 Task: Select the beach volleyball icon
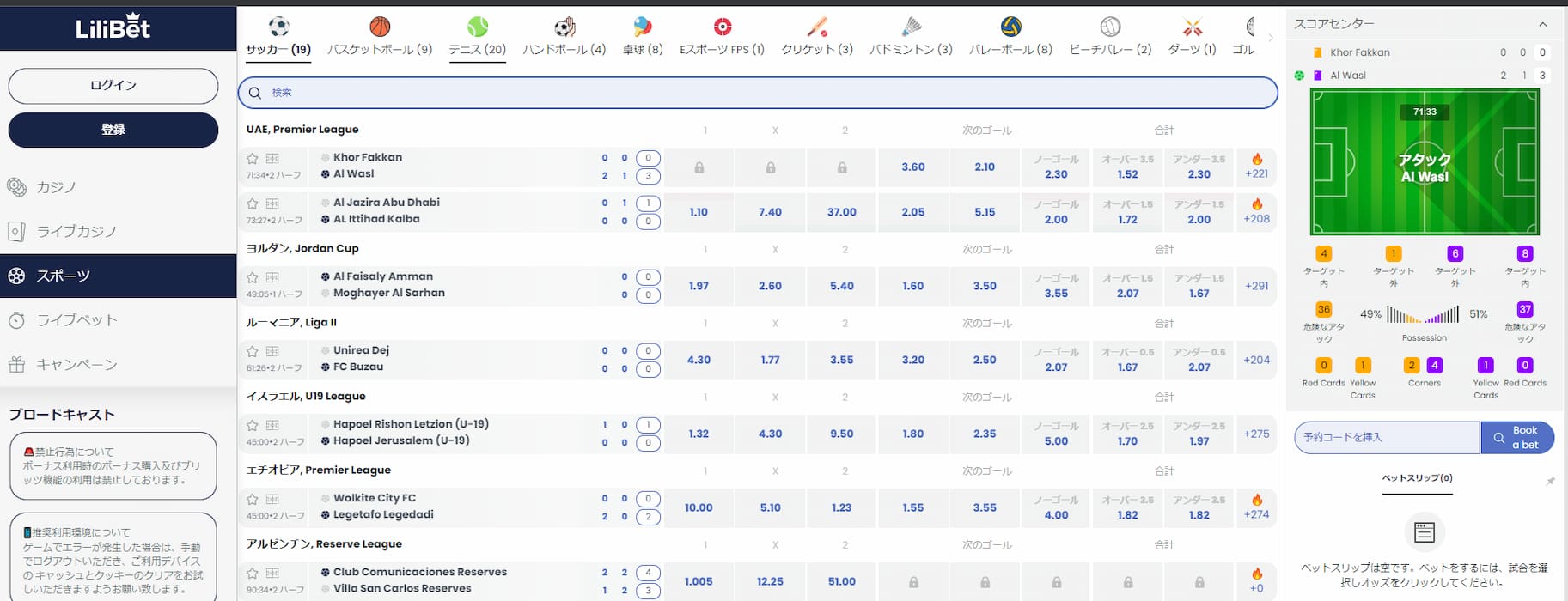click(x=1110, y=27)
